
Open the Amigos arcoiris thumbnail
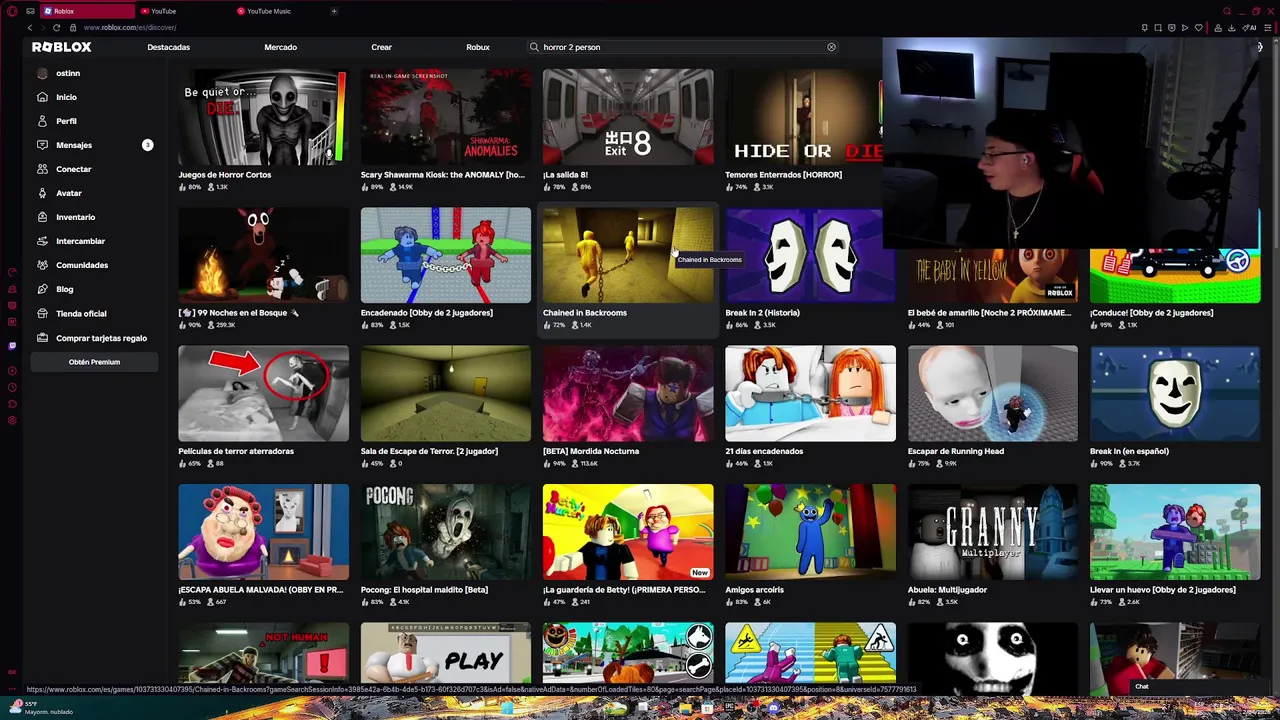click(811, 532)
